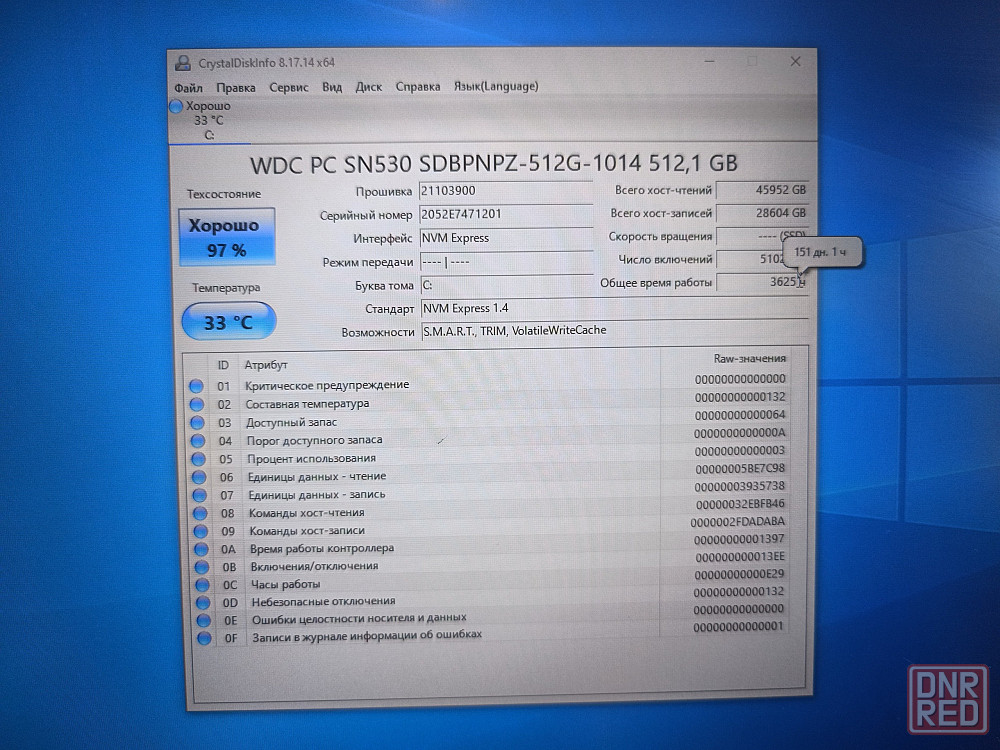Click the status circle for Порог доступного запаса
Viewport: 1000px width, 750px height.
click(198, 441)
